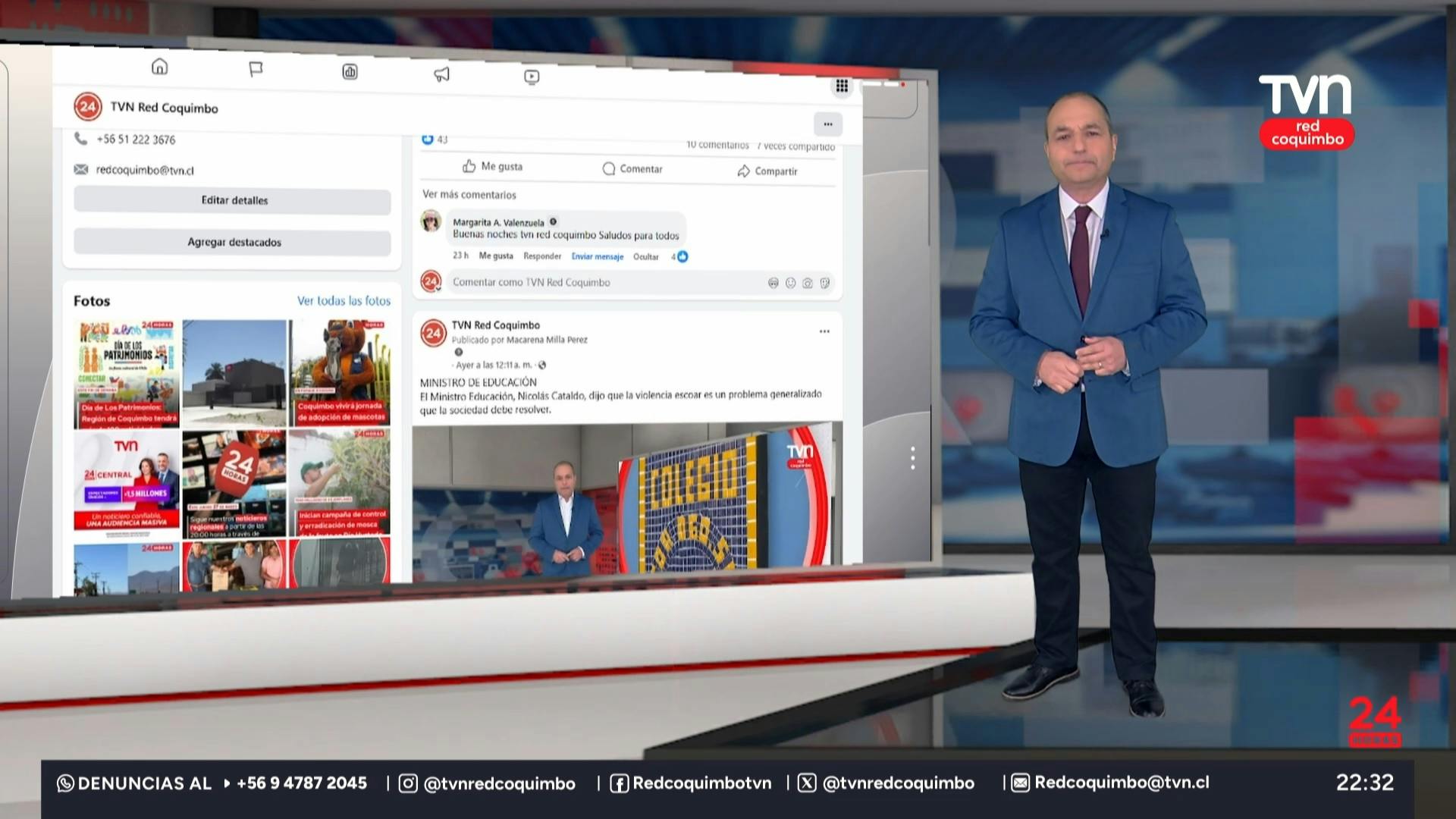Click the Agregar destacados button

pyautogui.click(x=233, y=243)
